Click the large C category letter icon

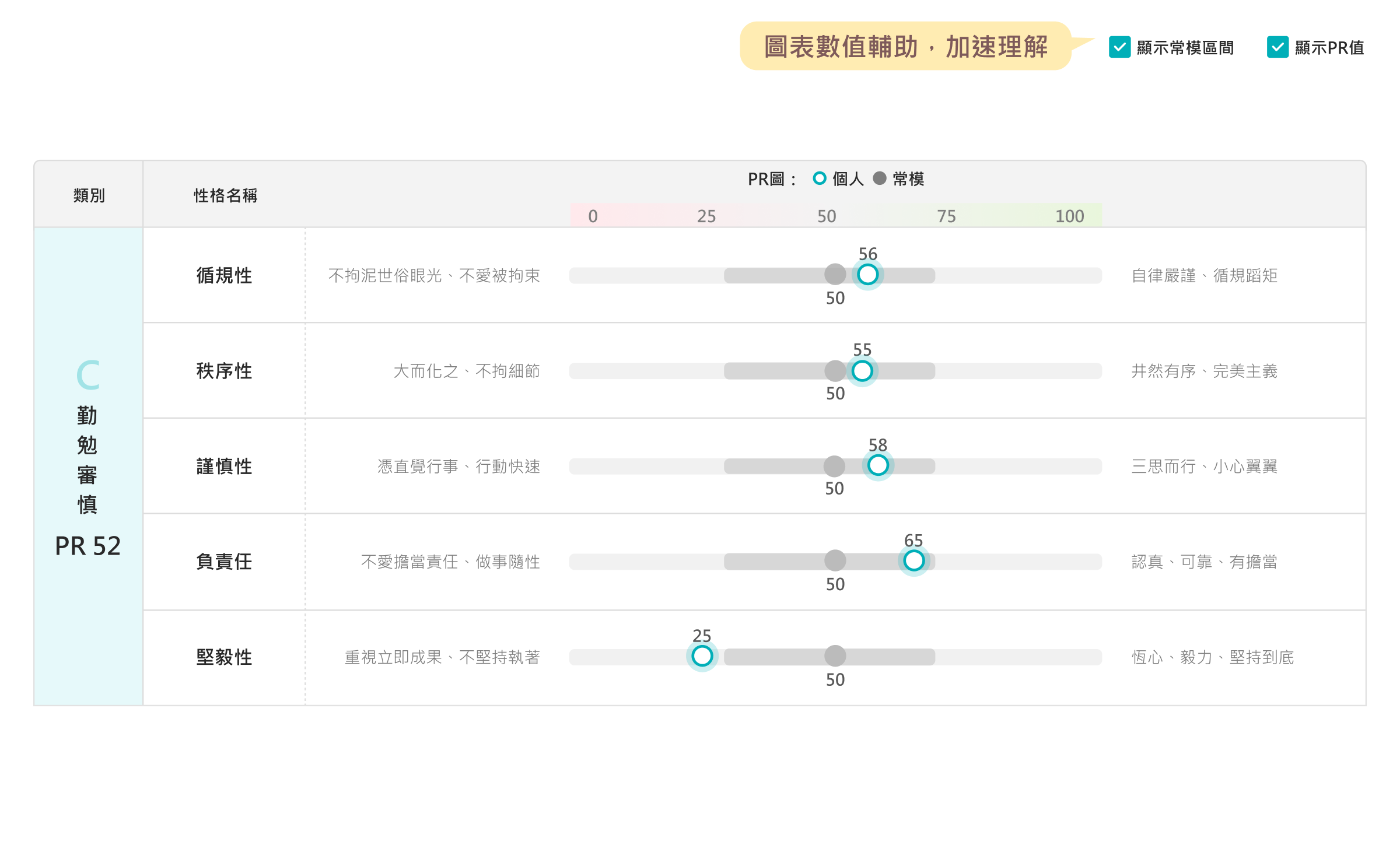pyautogui.click(x=88, y=375)
